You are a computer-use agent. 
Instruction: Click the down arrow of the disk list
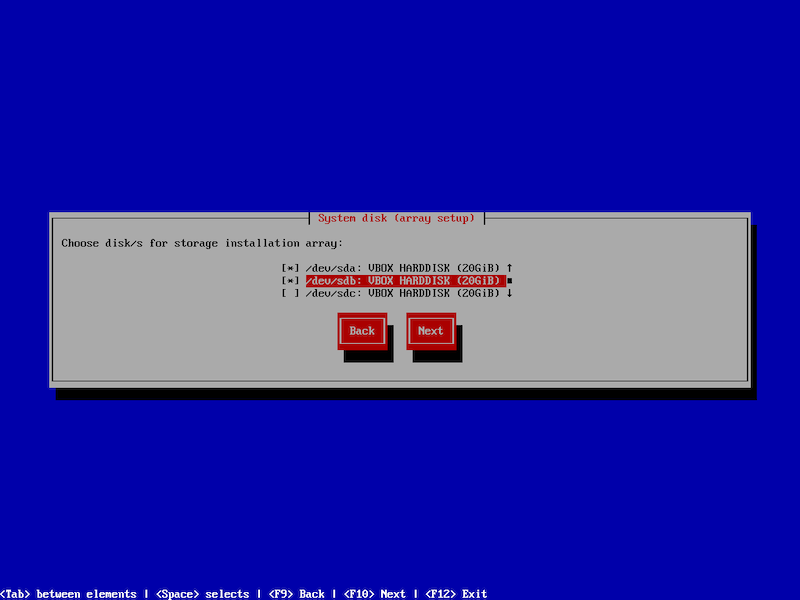509,293
